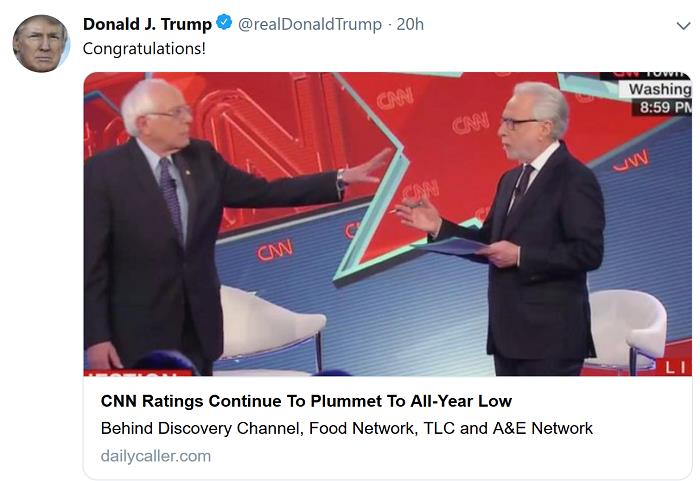
Task: Click the live indicator in image corner
Action: point(677,368)
